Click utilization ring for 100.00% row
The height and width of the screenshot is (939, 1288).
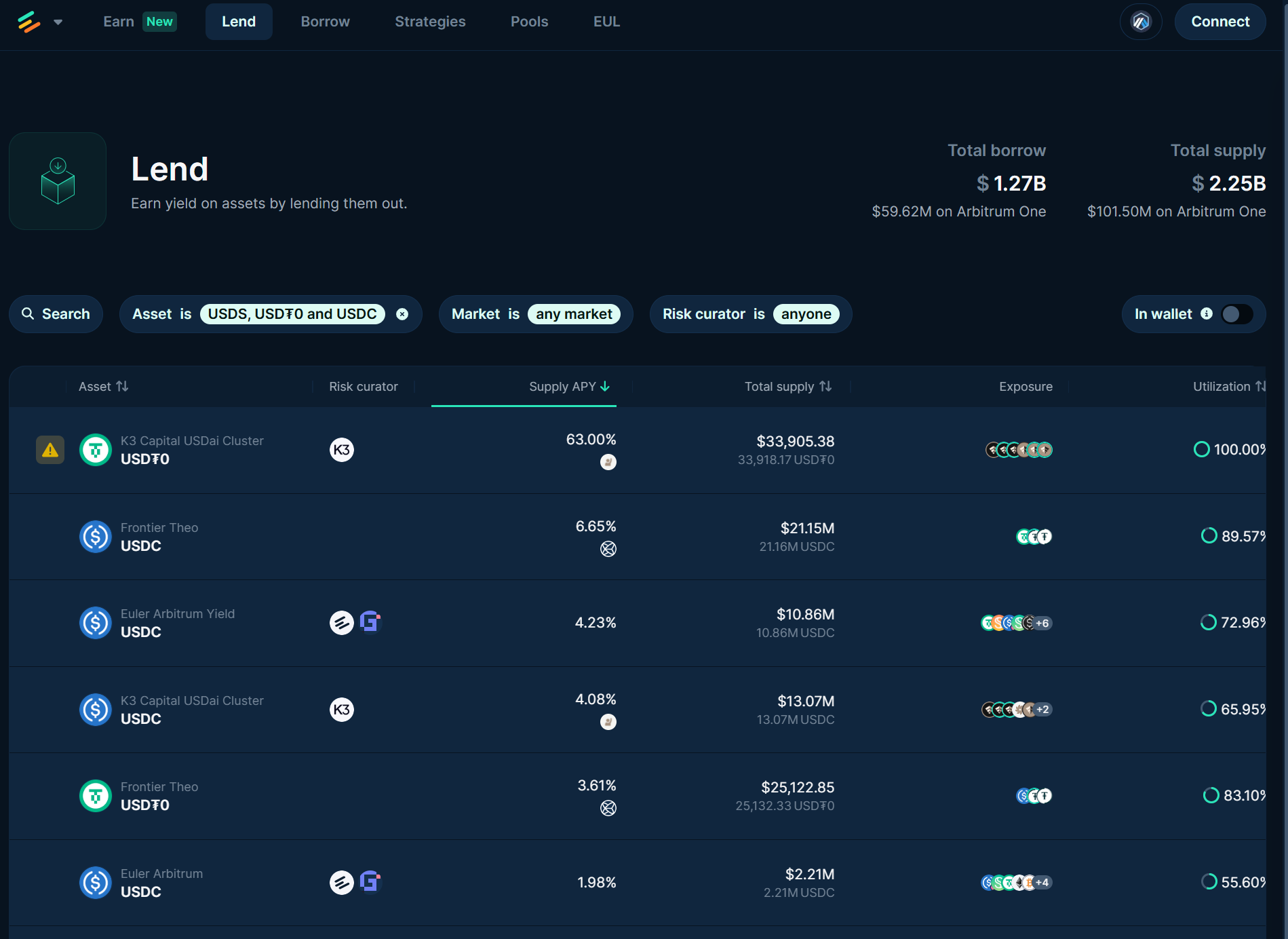point(1201,449)
